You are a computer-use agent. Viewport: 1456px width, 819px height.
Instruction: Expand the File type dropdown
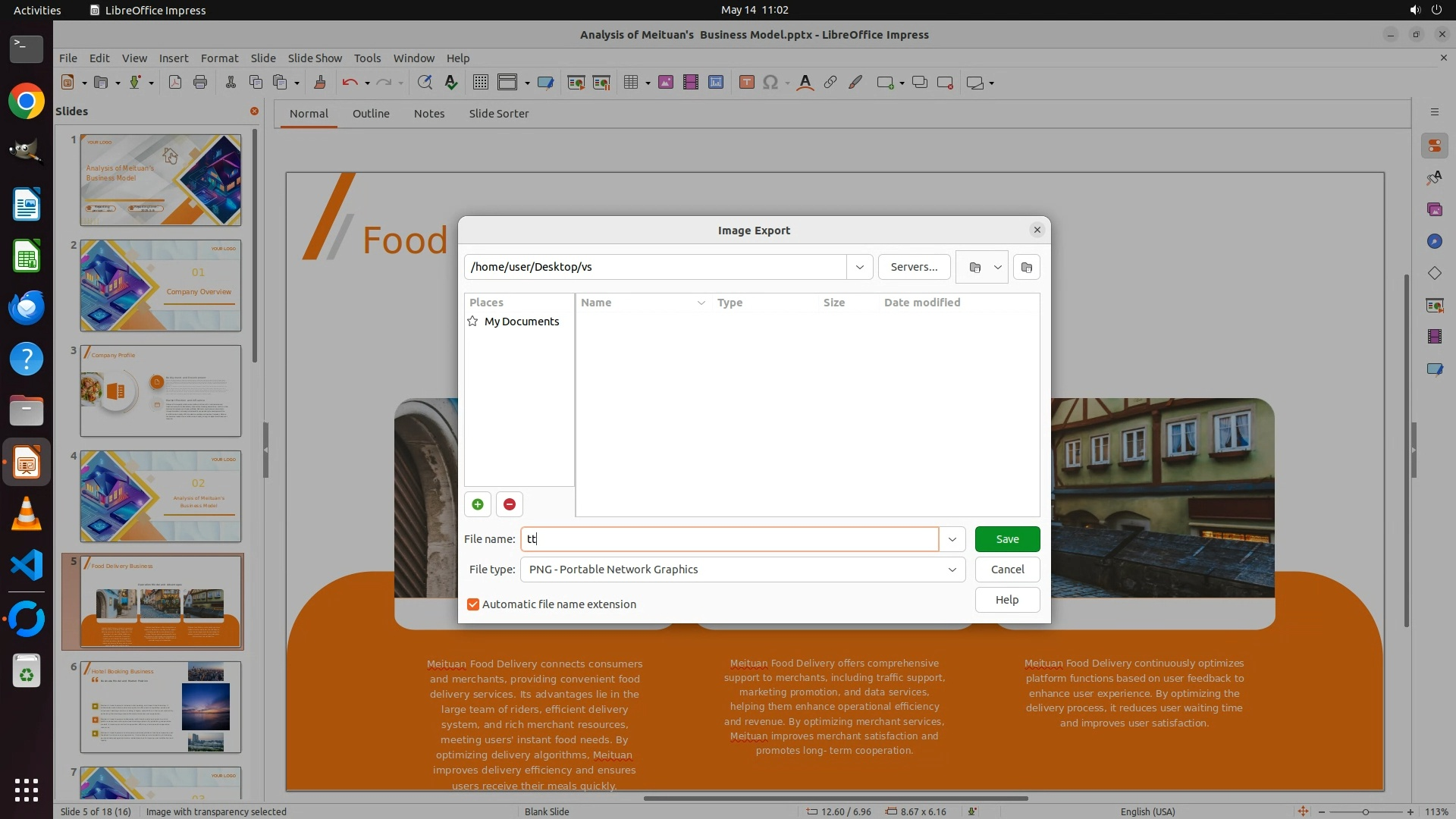pos(952,570)
